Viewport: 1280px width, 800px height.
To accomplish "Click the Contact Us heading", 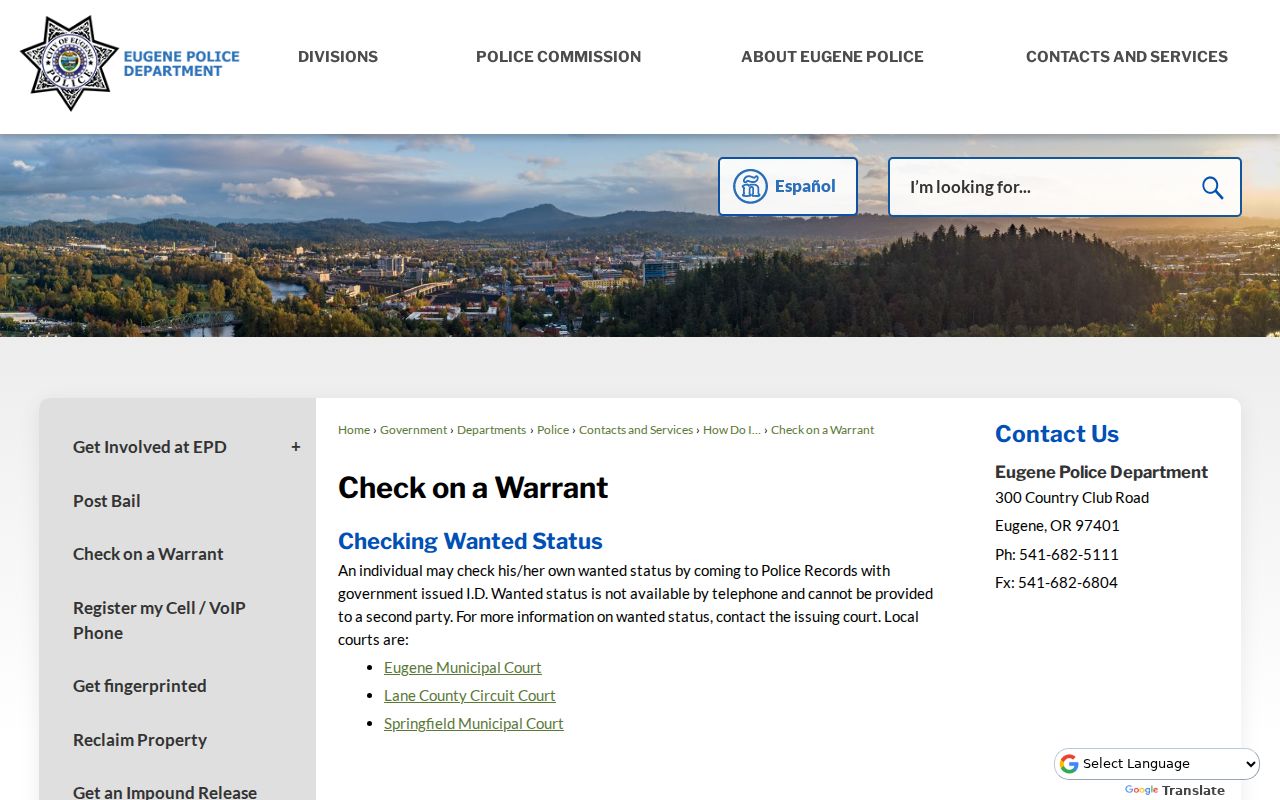I will click(1057, 434).
